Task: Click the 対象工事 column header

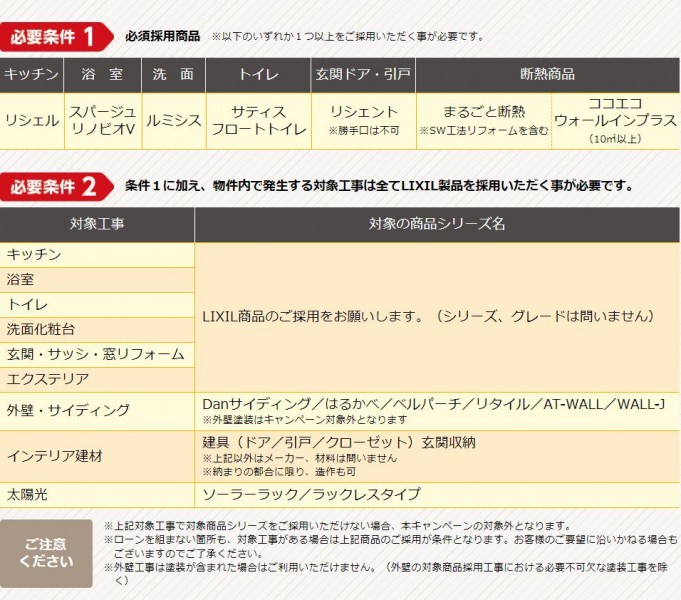Action: tap(97, 224)
